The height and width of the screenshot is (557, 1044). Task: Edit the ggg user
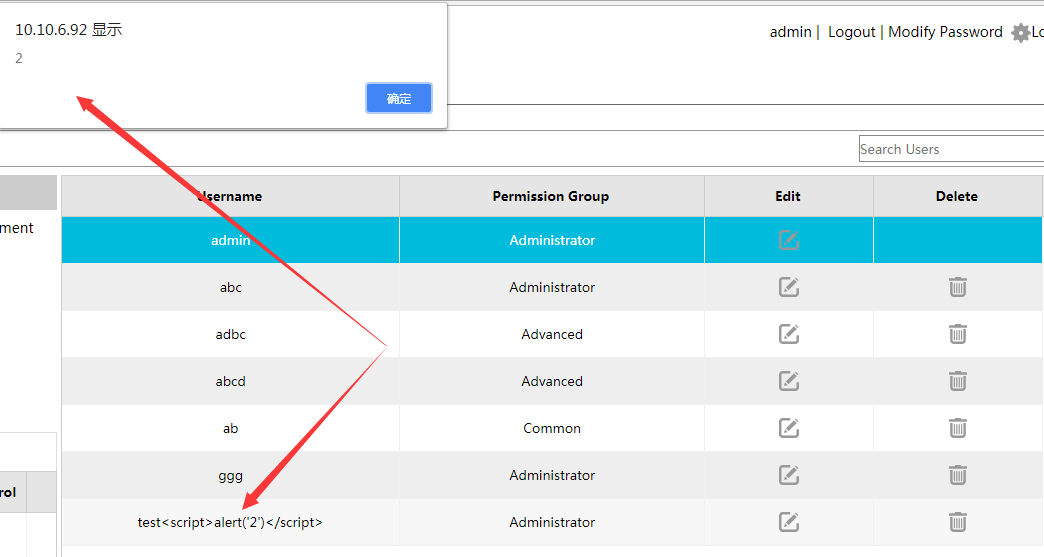tap(788, 474)
